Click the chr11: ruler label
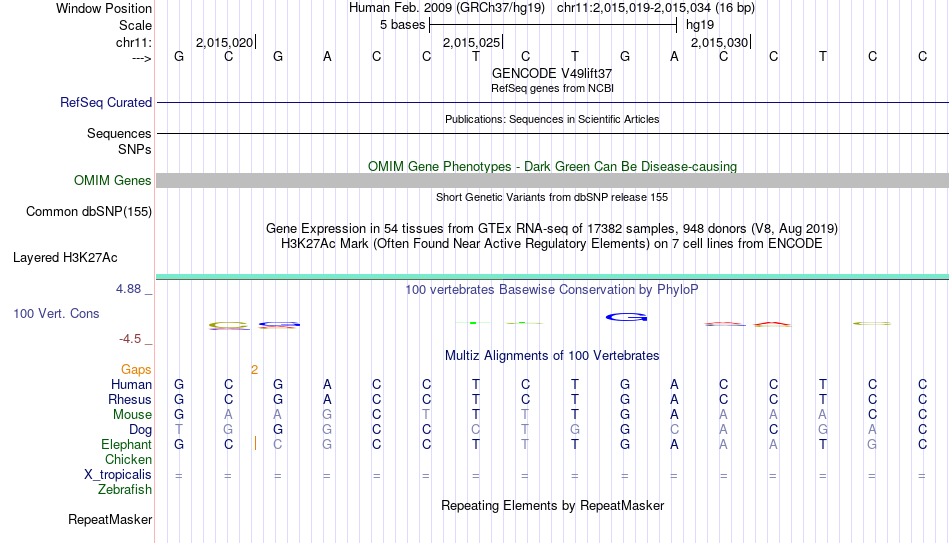Viewport: 950px width, 543px height. point(133,42)
